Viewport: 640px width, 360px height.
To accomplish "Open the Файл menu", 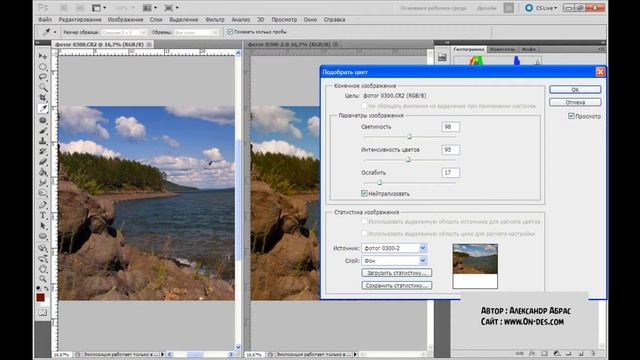I will click(x=45, y=20).
